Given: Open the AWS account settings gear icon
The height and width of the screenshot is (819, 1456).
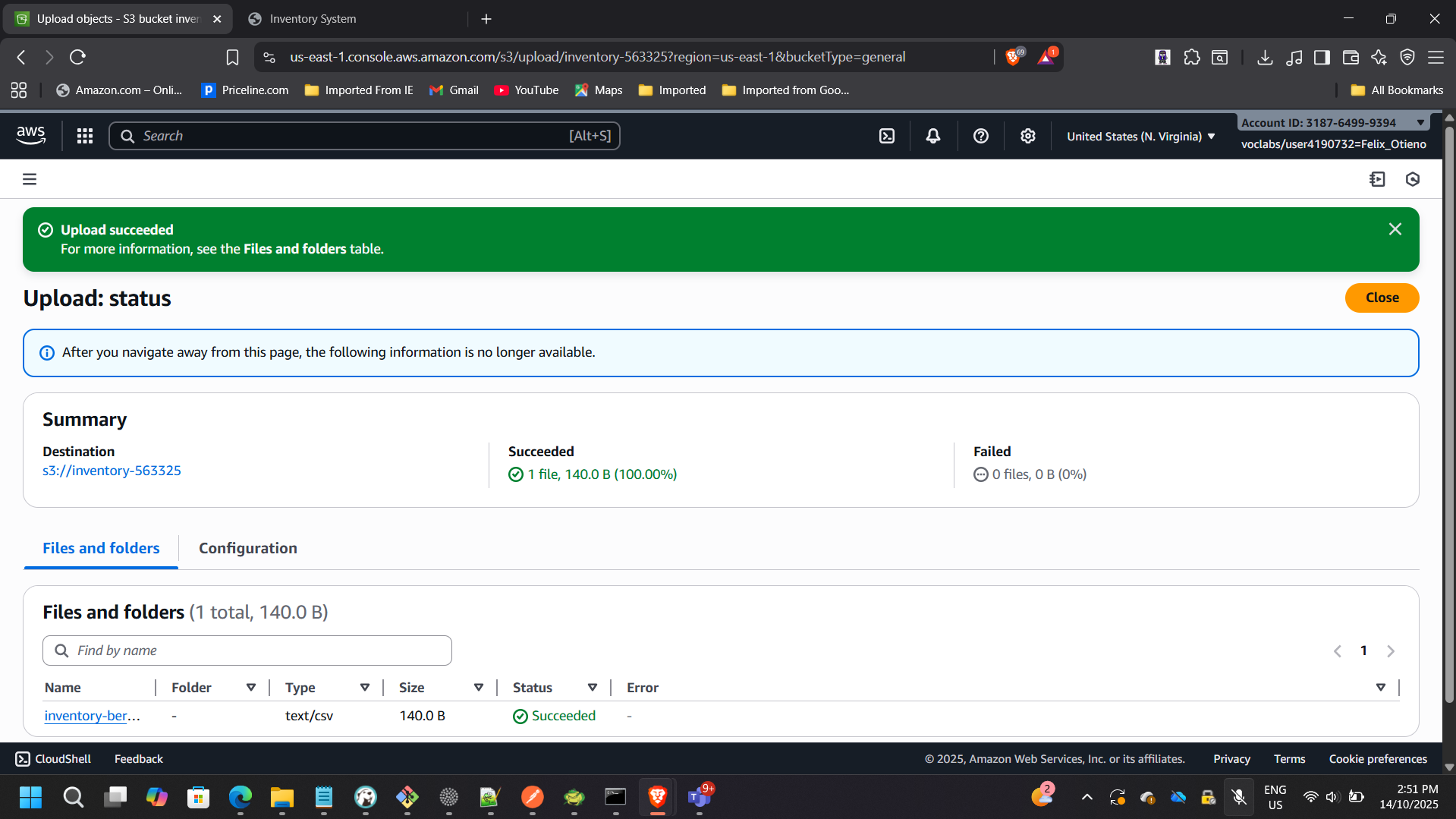Looking at the screenshot, I should 1027,136.
